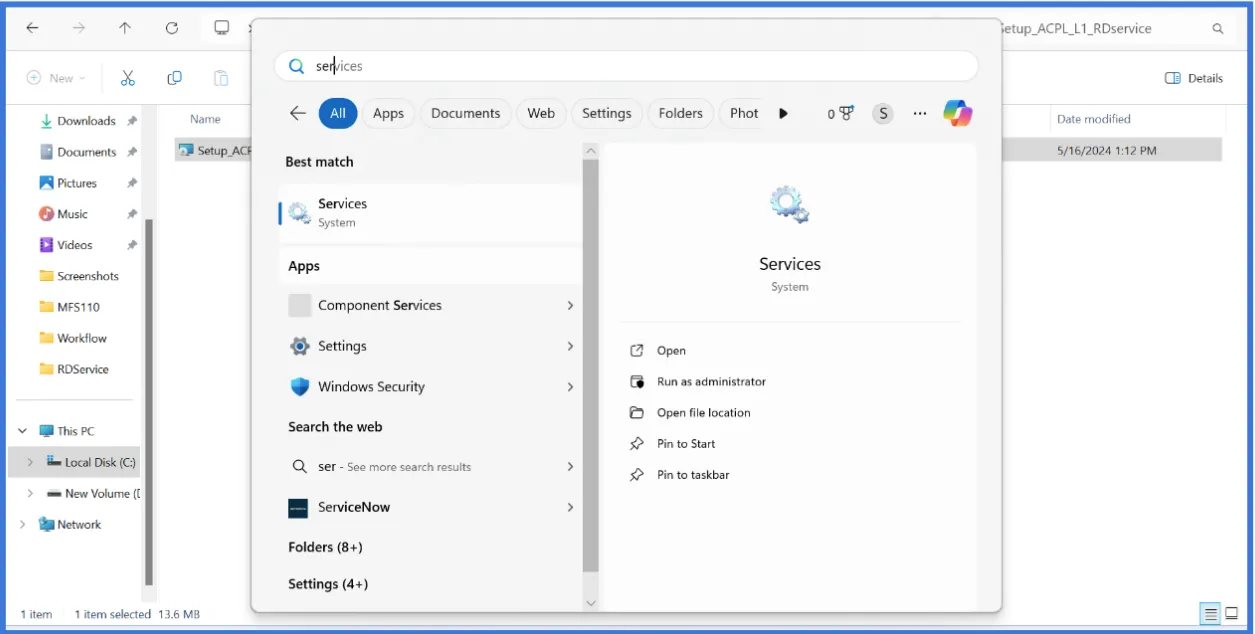The width and height of the screenshot is (1255, 634).
Task: Open the RDService folder in sidebar
Action: click(x=83, y=369)
